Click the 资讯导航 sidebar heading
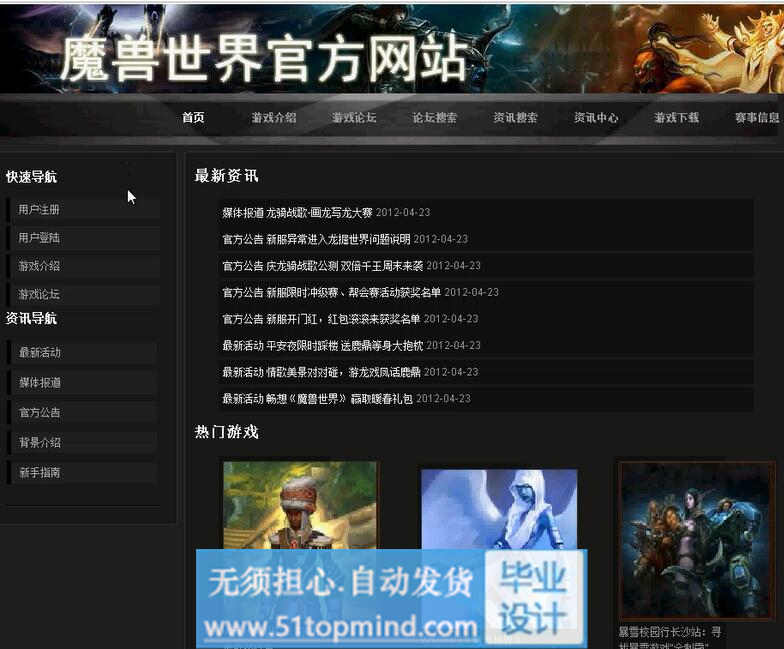This screenshot has width=784, height=649. (x=31, y=318)
